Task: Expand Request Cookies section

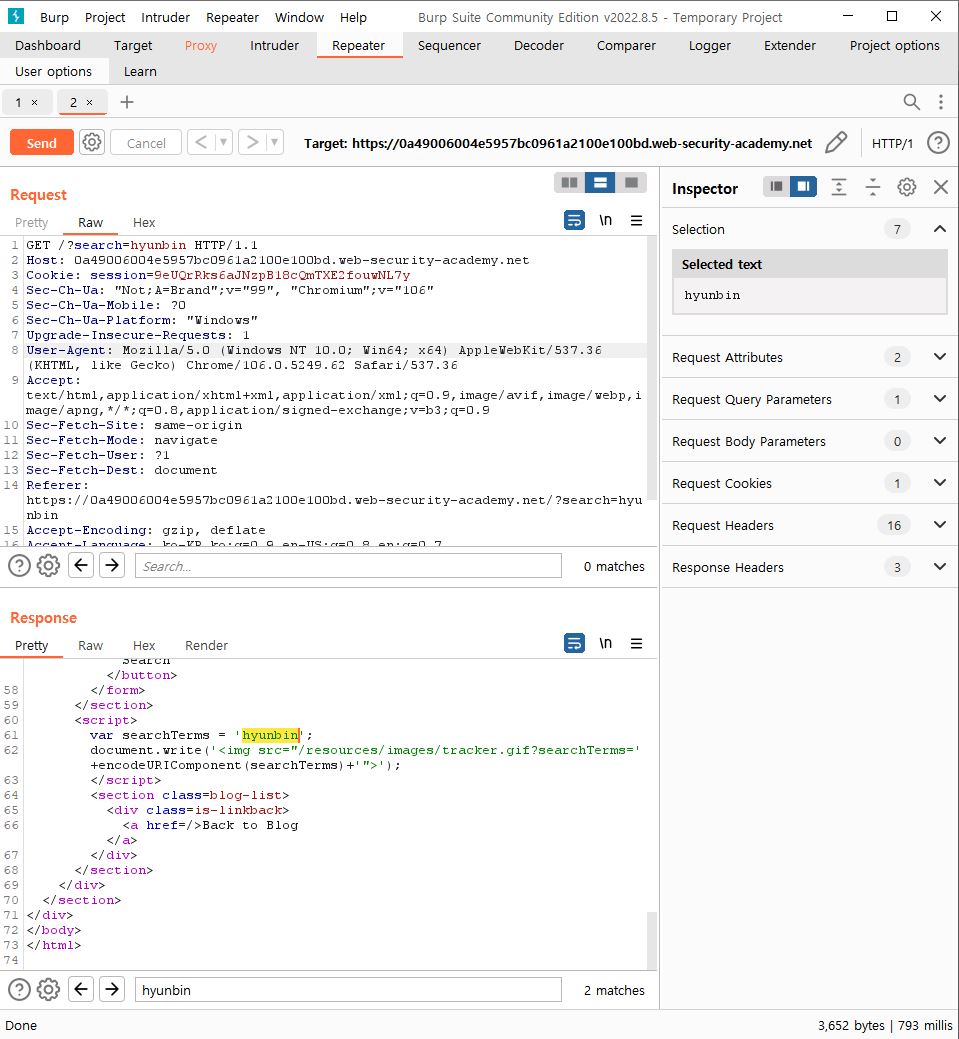Action: pos(939,482)
